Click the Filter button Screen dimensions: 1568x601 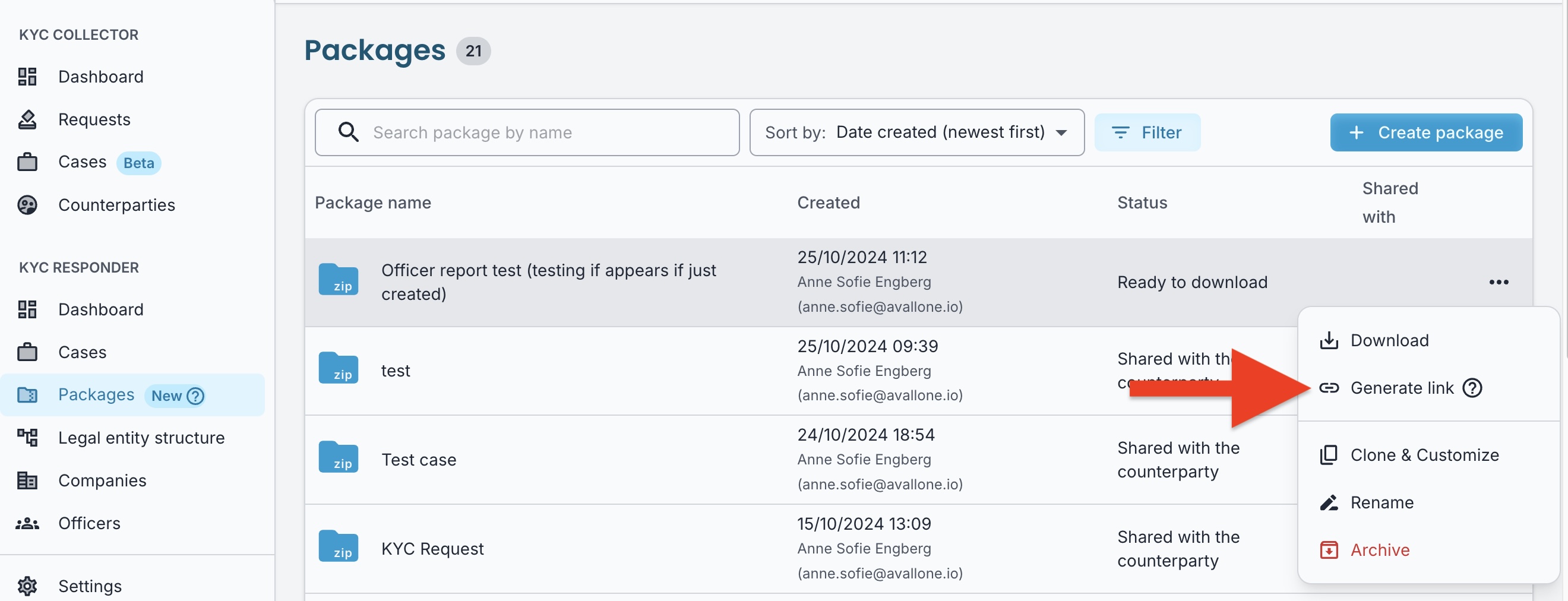[x=1147, y=132]
